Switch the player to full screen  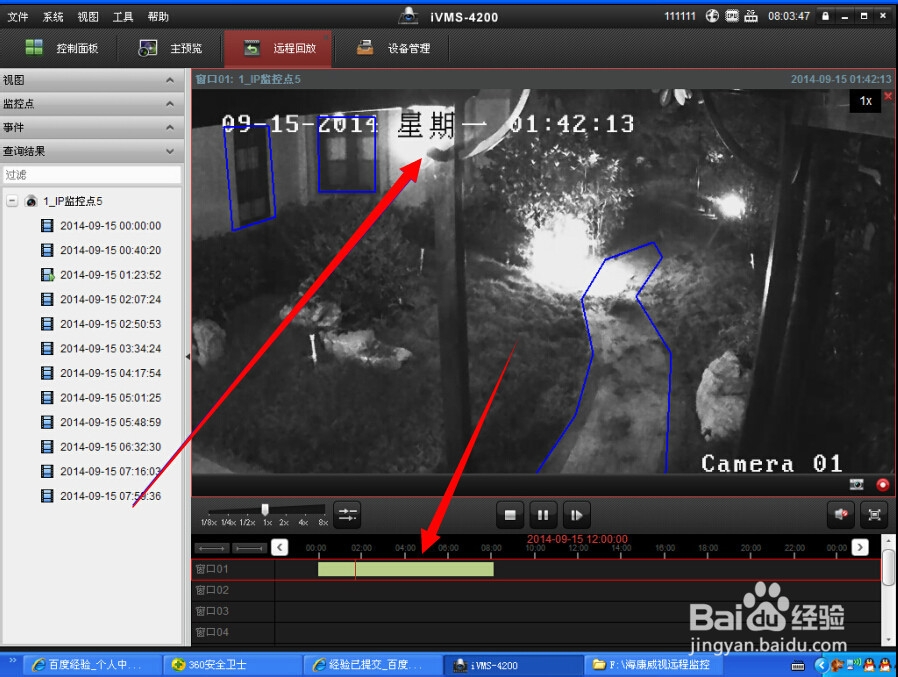(874, 514)
